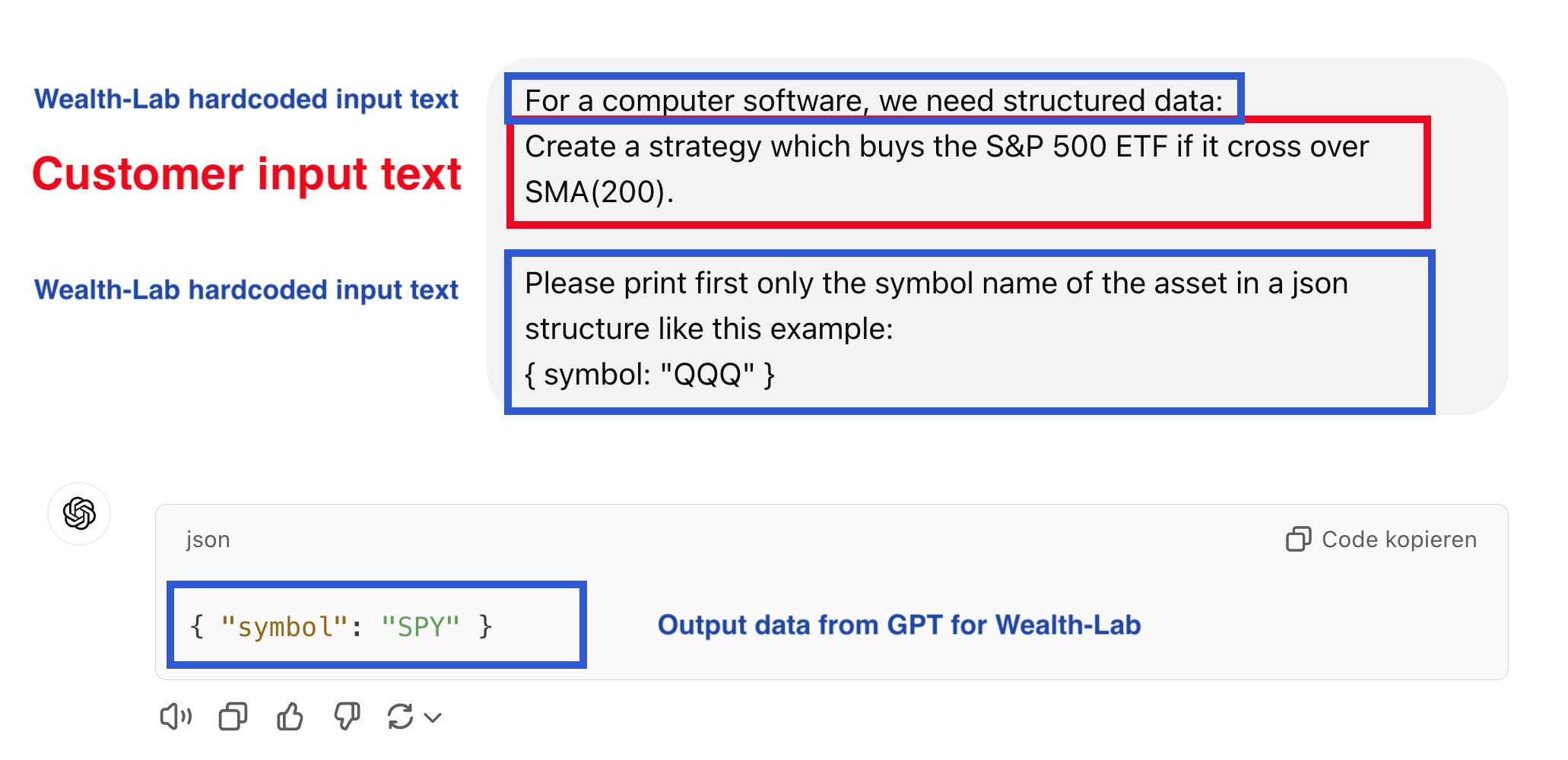Click the red "Customer input text" label
The height and width of the screenshot is (760, 1568).
(x=246, y=174)
